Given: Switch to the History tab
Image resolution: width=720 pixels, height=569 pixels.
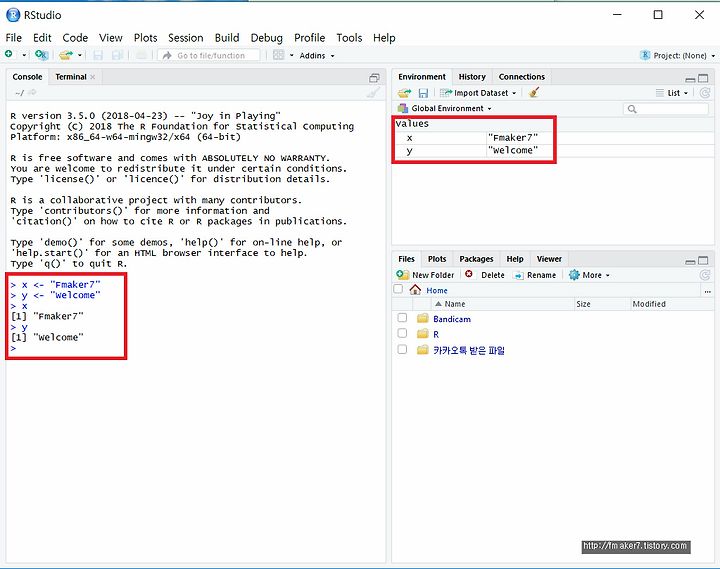Looking at the screenshot, I should (x=472, y=77).
